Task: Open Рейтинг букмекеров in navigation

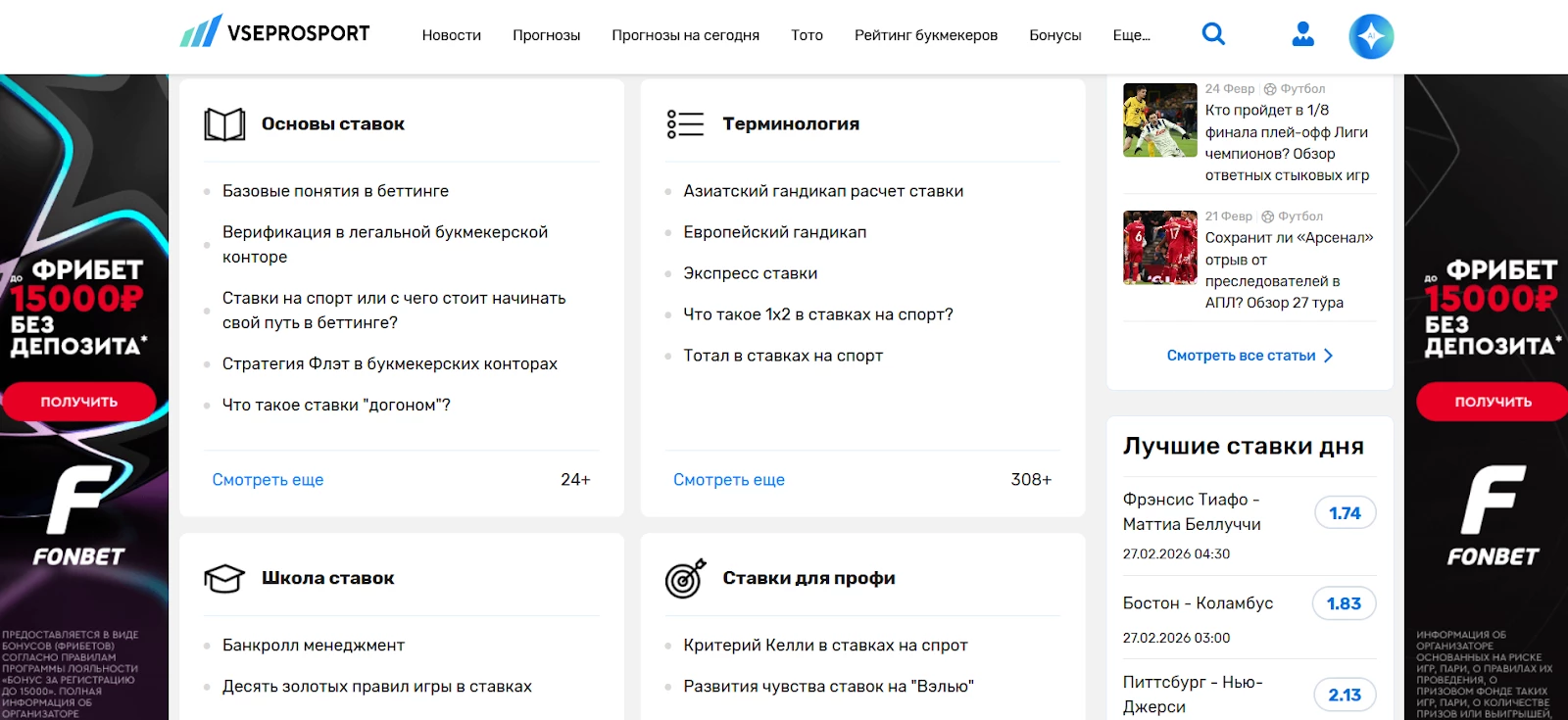Action: [926, 35]
